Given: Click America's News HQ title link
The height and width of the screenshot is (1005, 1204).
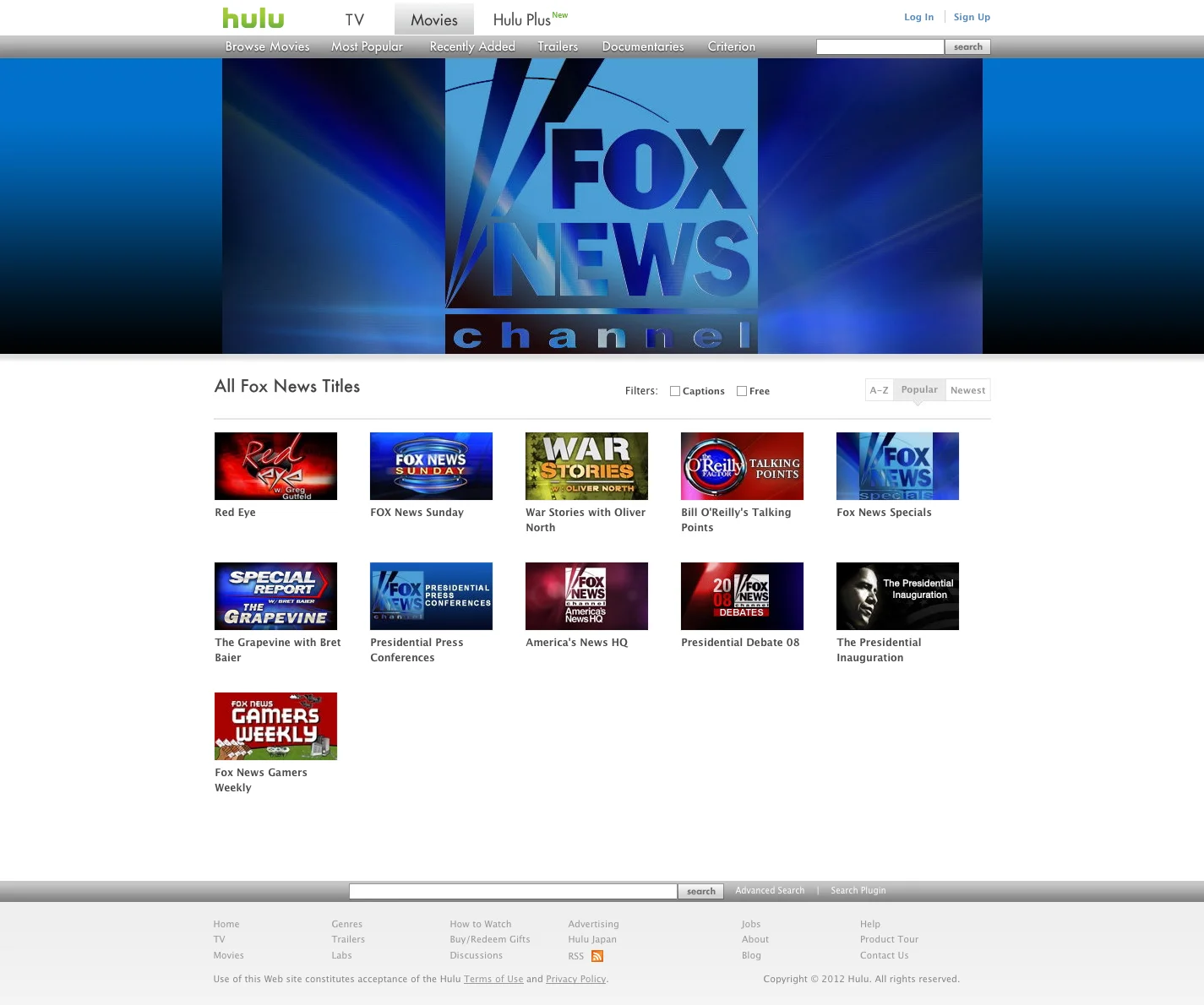Looking at the screenshot, I should click(576, 643).
